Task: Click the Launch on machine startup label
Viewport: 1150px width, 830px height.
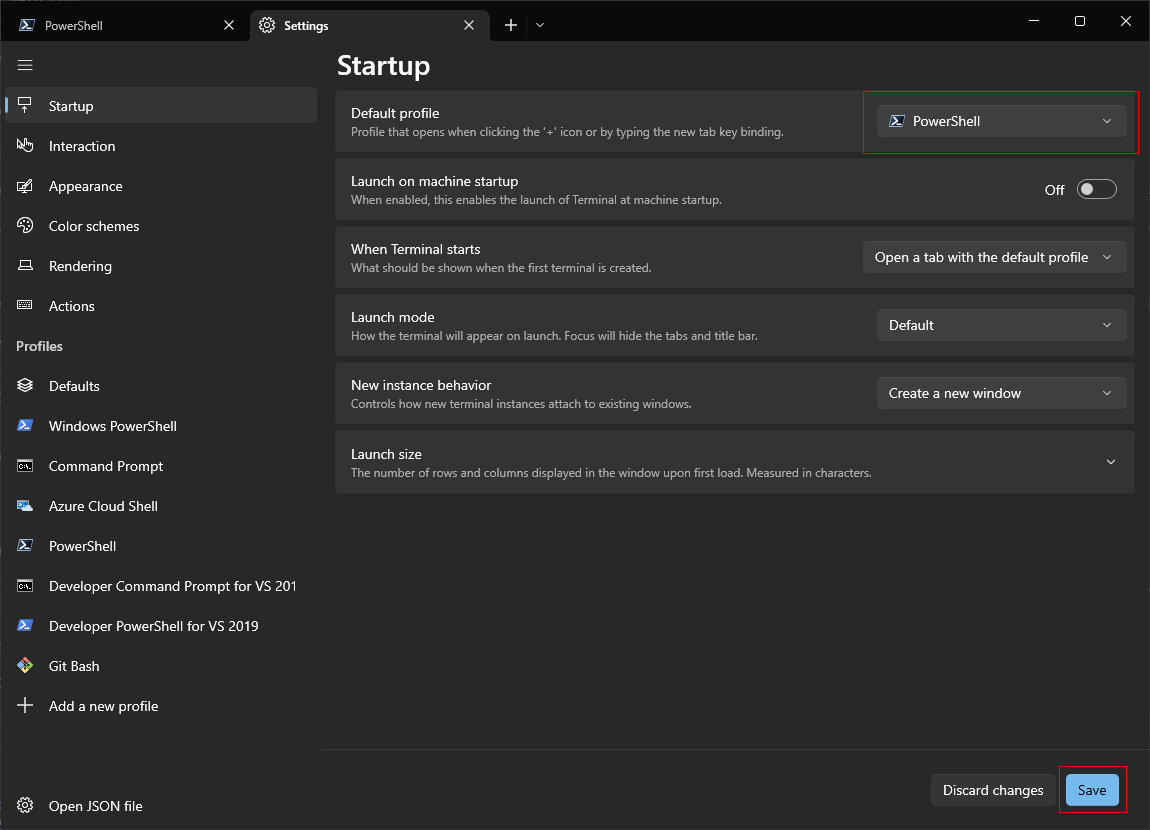Action: pos(434,181)
